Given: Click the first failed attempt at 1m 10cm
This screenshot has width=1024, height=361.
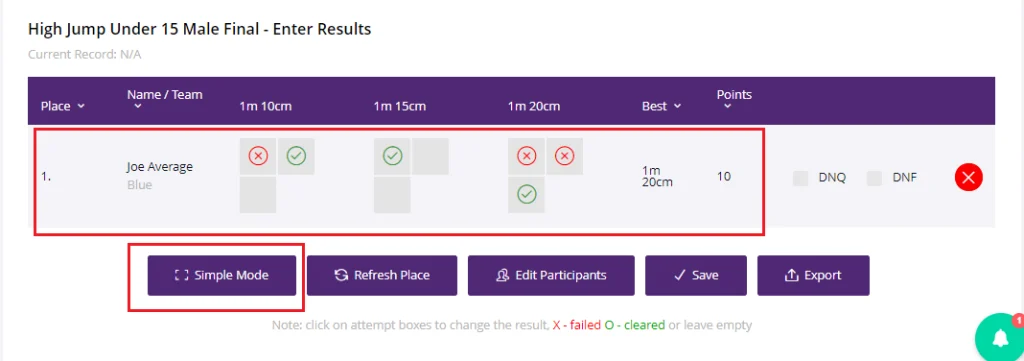Looking at the screenshot, I should pyautogui.click(x=258, y=156).
